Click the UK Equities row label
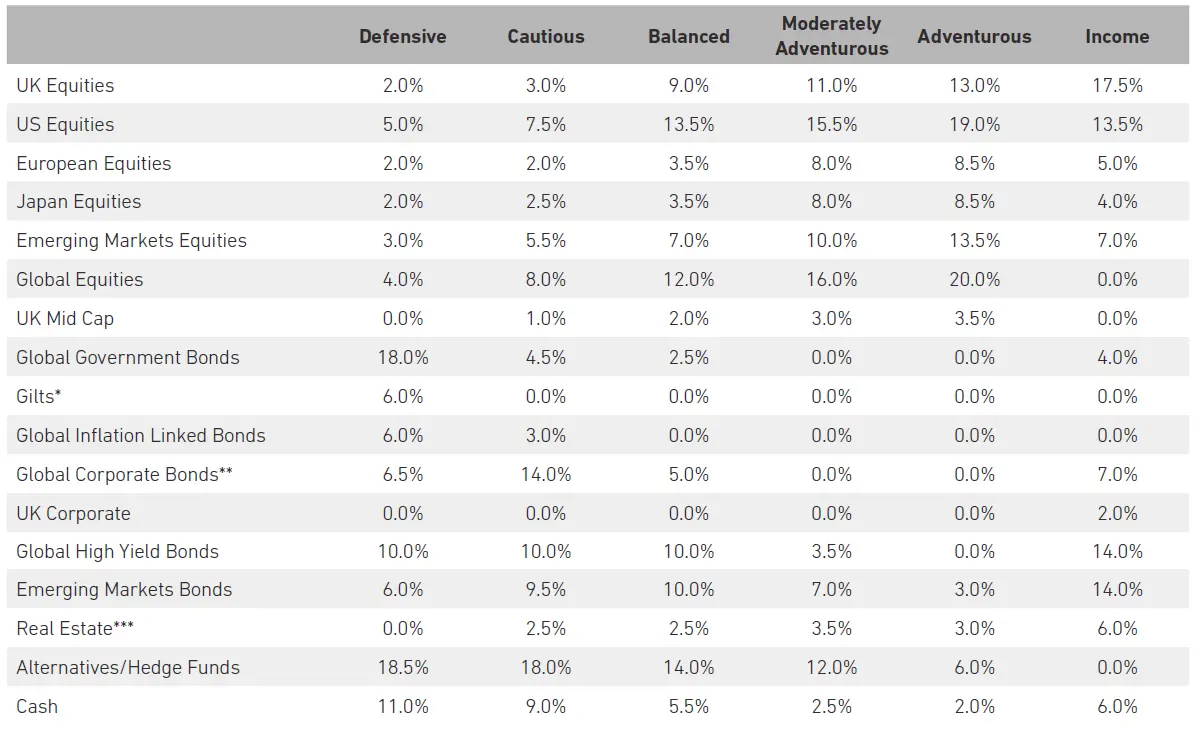This screenshot has width=1194, height=731. click(x=65, y=85)
